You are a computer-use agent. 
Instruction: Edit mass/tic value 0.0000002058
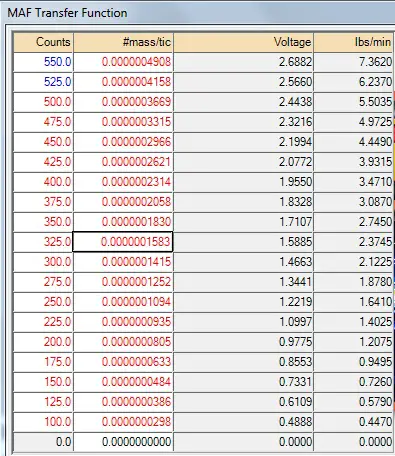coord(123,202)
